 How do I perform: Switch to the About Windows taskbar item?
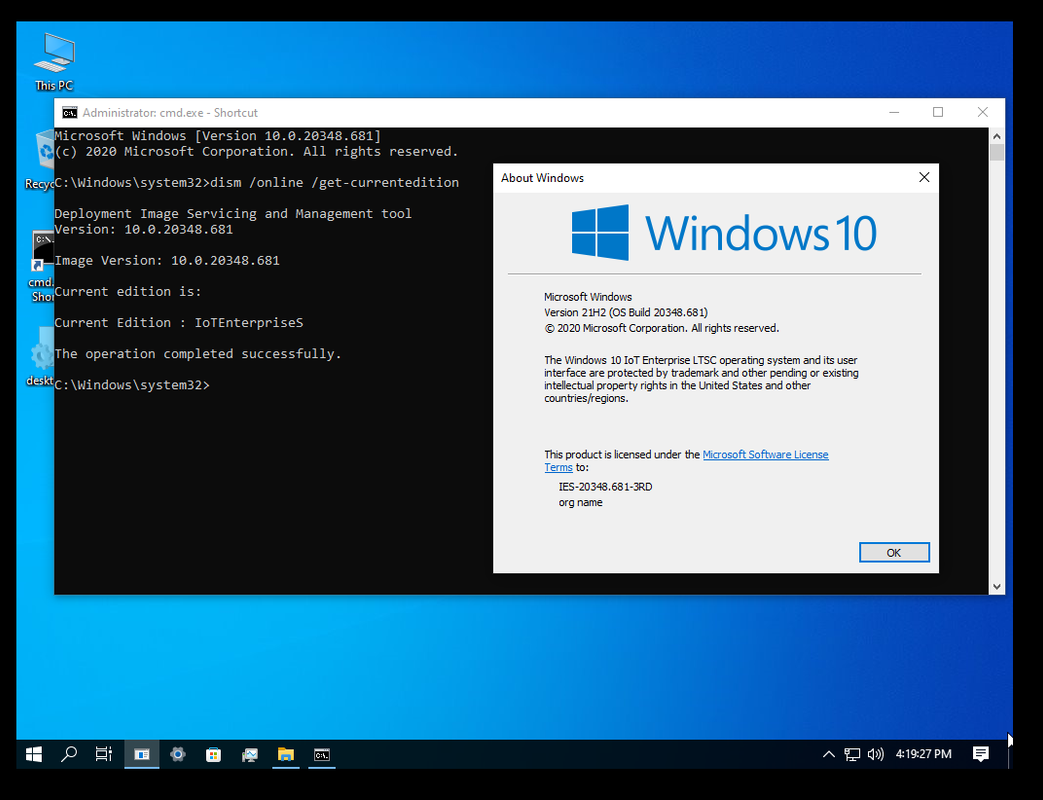click(142, 754)
